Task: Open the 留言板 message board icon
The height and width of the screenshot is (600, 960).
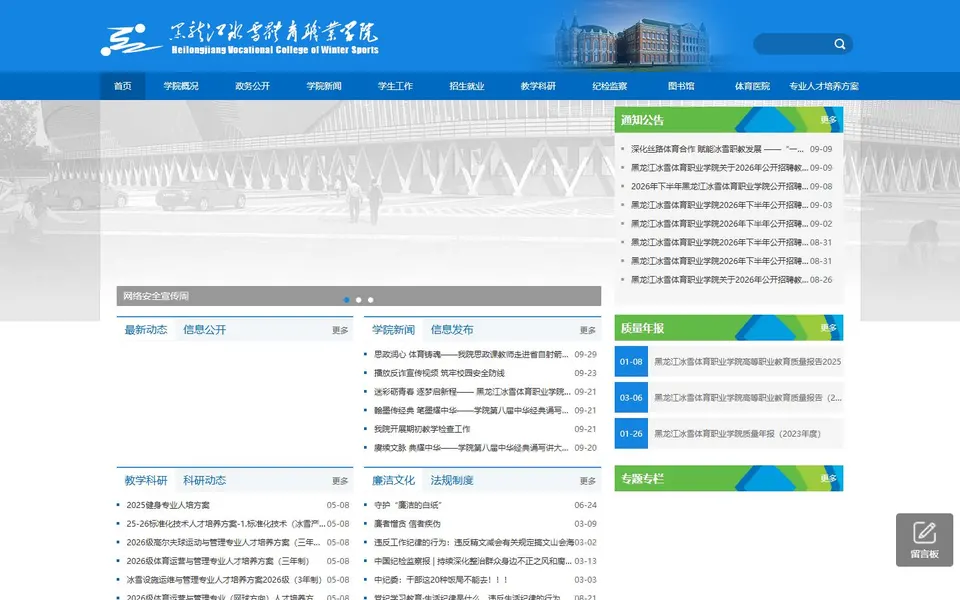Action: [924, 539]
